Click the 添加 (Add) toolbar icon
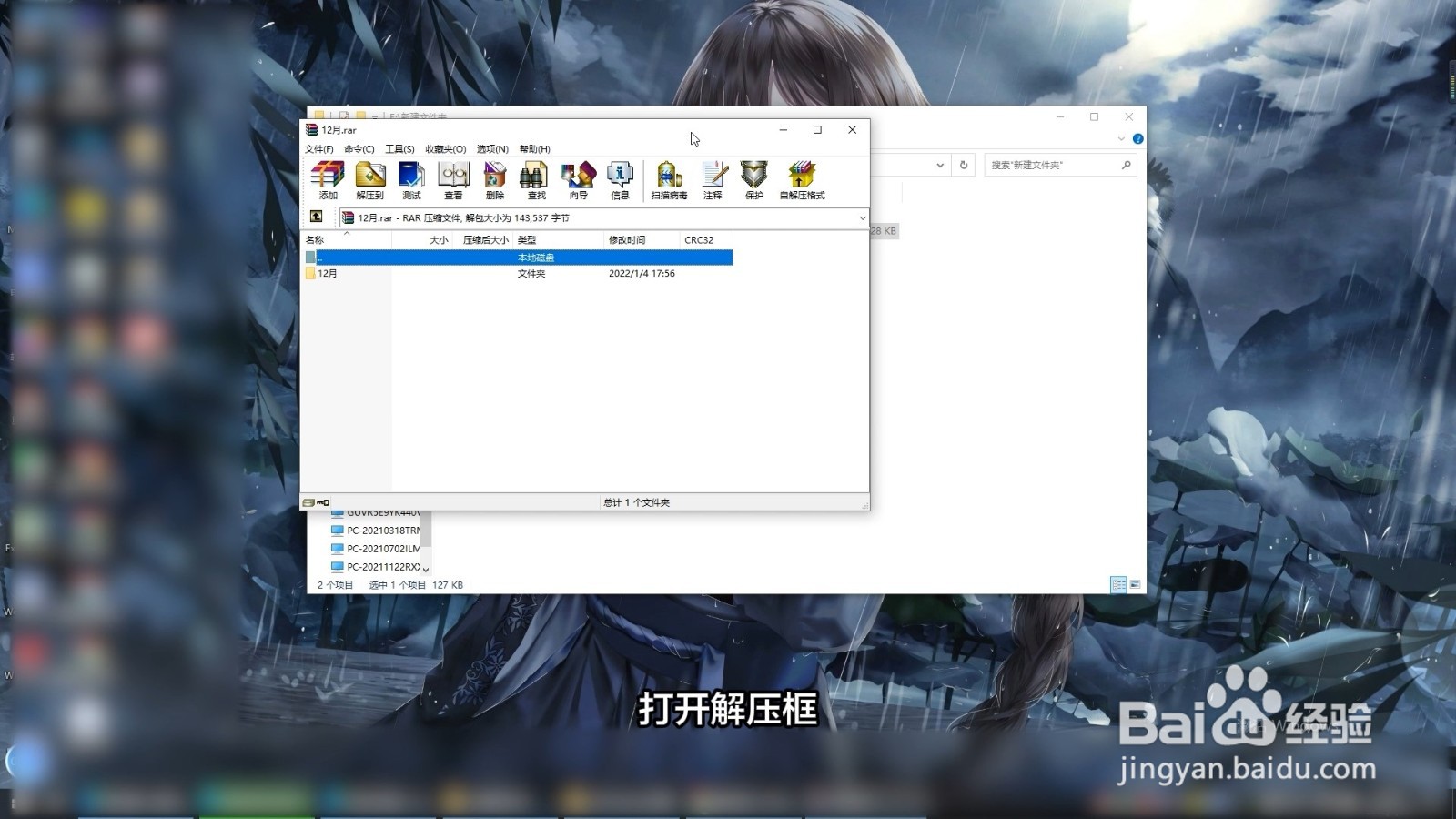1456x819 pixels. pyautogui.click(x=328, y=180)
